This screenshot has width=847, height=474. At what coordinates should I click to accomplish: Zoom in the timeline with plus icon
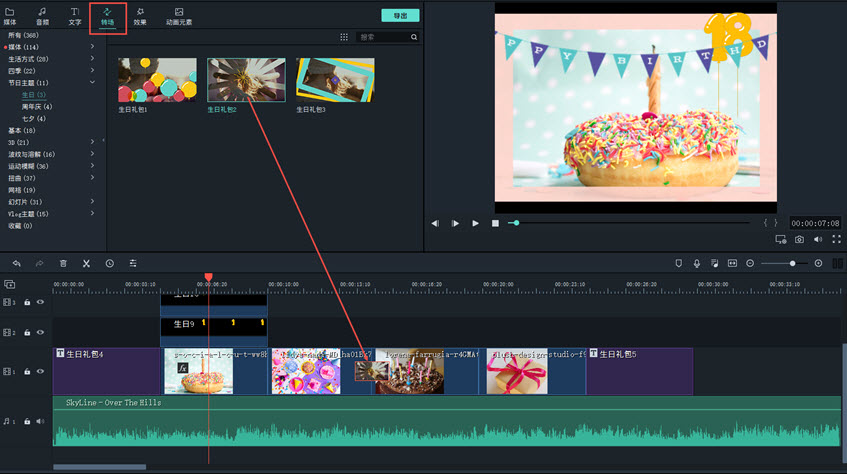coord(818,263)
